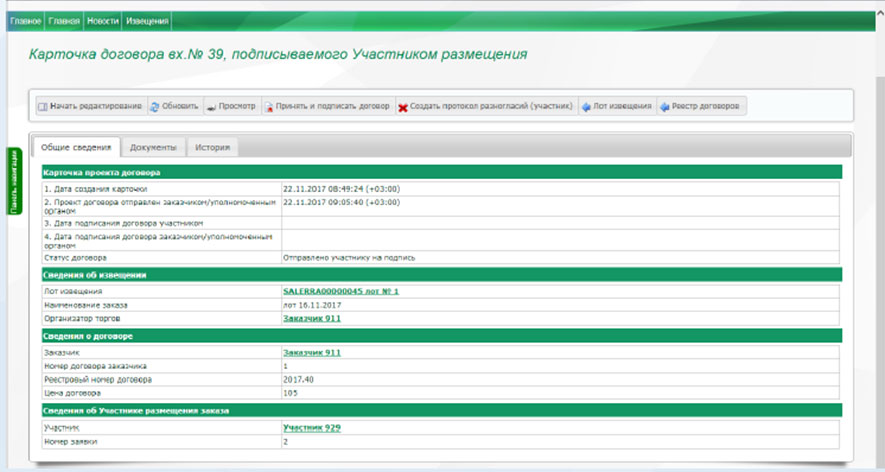
Task: Open the 'Главная' top menu item
Action: click(63, 21)
